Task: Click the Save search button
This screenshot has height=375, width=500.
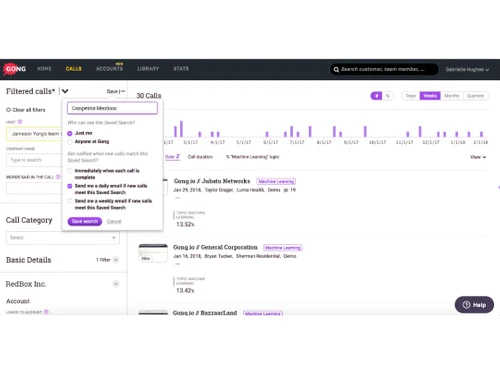Action: point(85,221)
